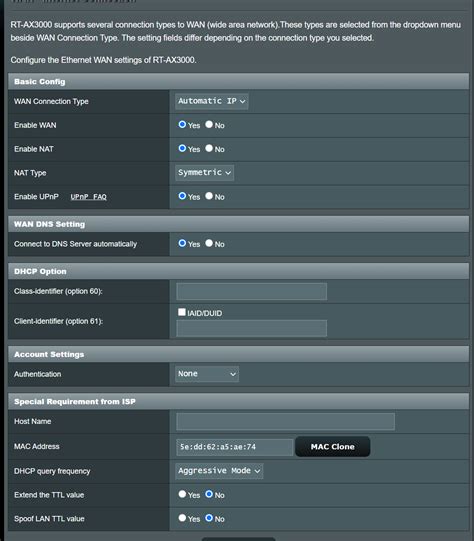Select Yes for Enable WAN
The height and width of the screenshot is (541, 474).
tap(182, 125)
